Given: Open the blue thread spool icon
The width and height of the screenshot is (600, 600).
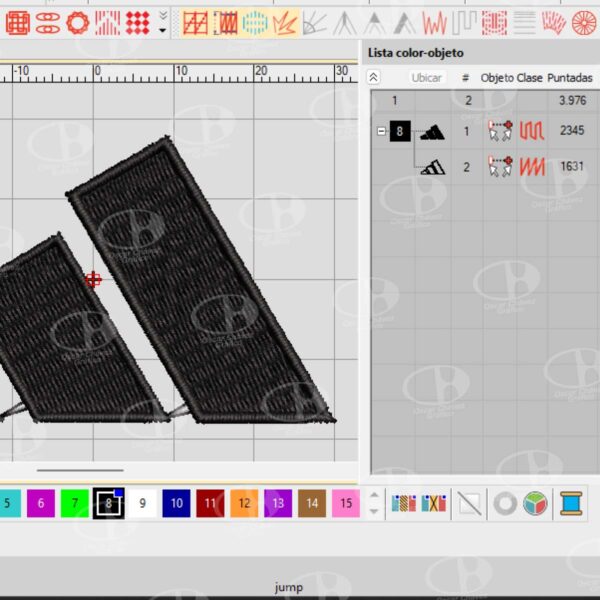Looking at the screenshot, I should coord(571,503).
